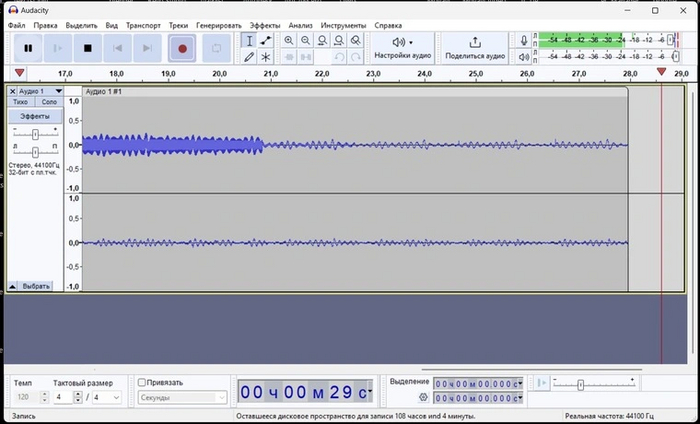Click the Pause button in transport toolbar
The width and height of the screenshot is (700, 424).
point(28,47)
